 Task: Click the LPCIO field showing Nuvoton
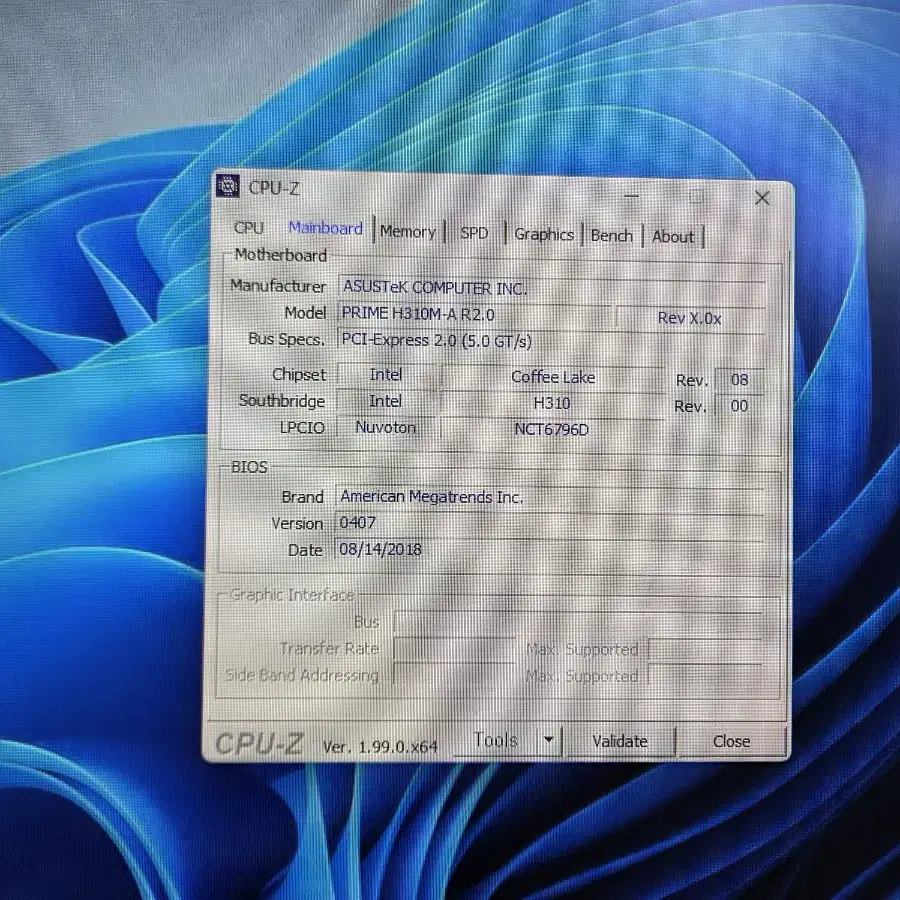pyautogui.click(x=386, y=428)
